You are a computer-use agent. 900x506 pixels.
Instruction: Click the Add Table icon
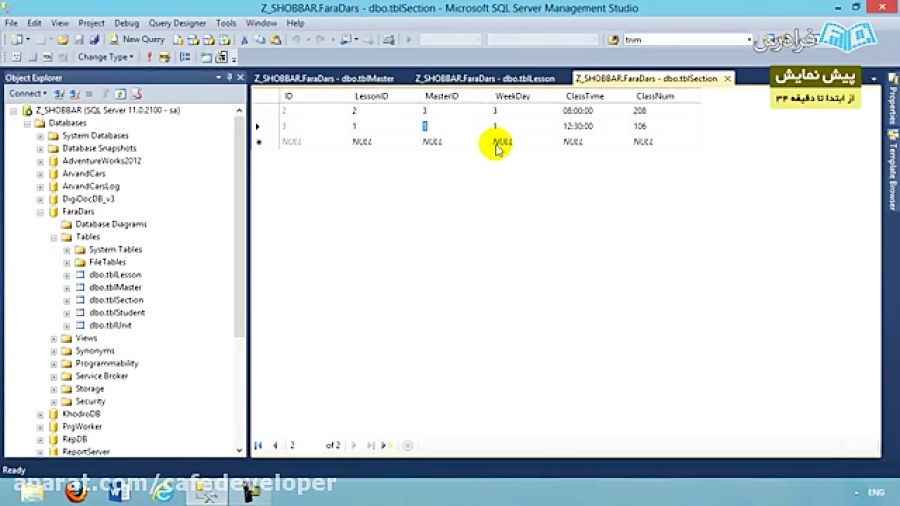pos(206,57)
